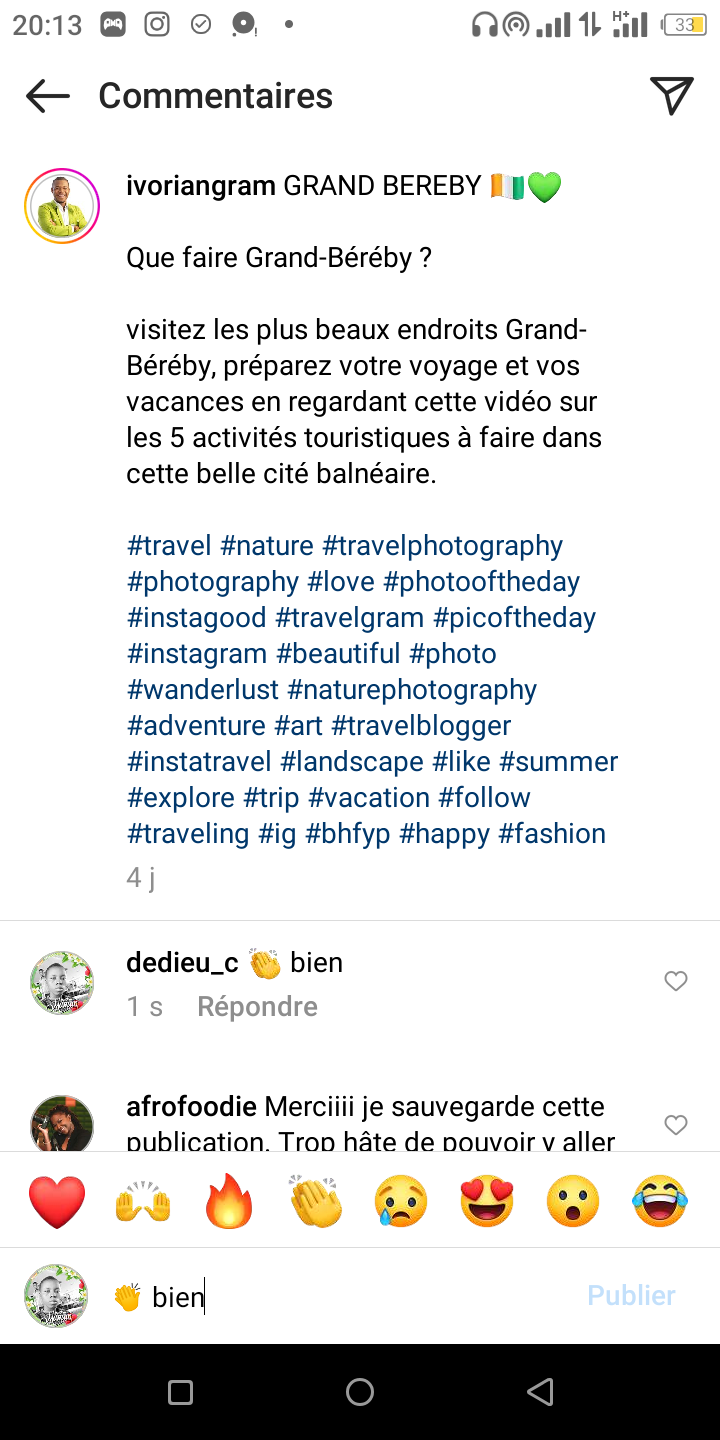
Task: Tap the back arrow icon
Action: tap(48, 96)
